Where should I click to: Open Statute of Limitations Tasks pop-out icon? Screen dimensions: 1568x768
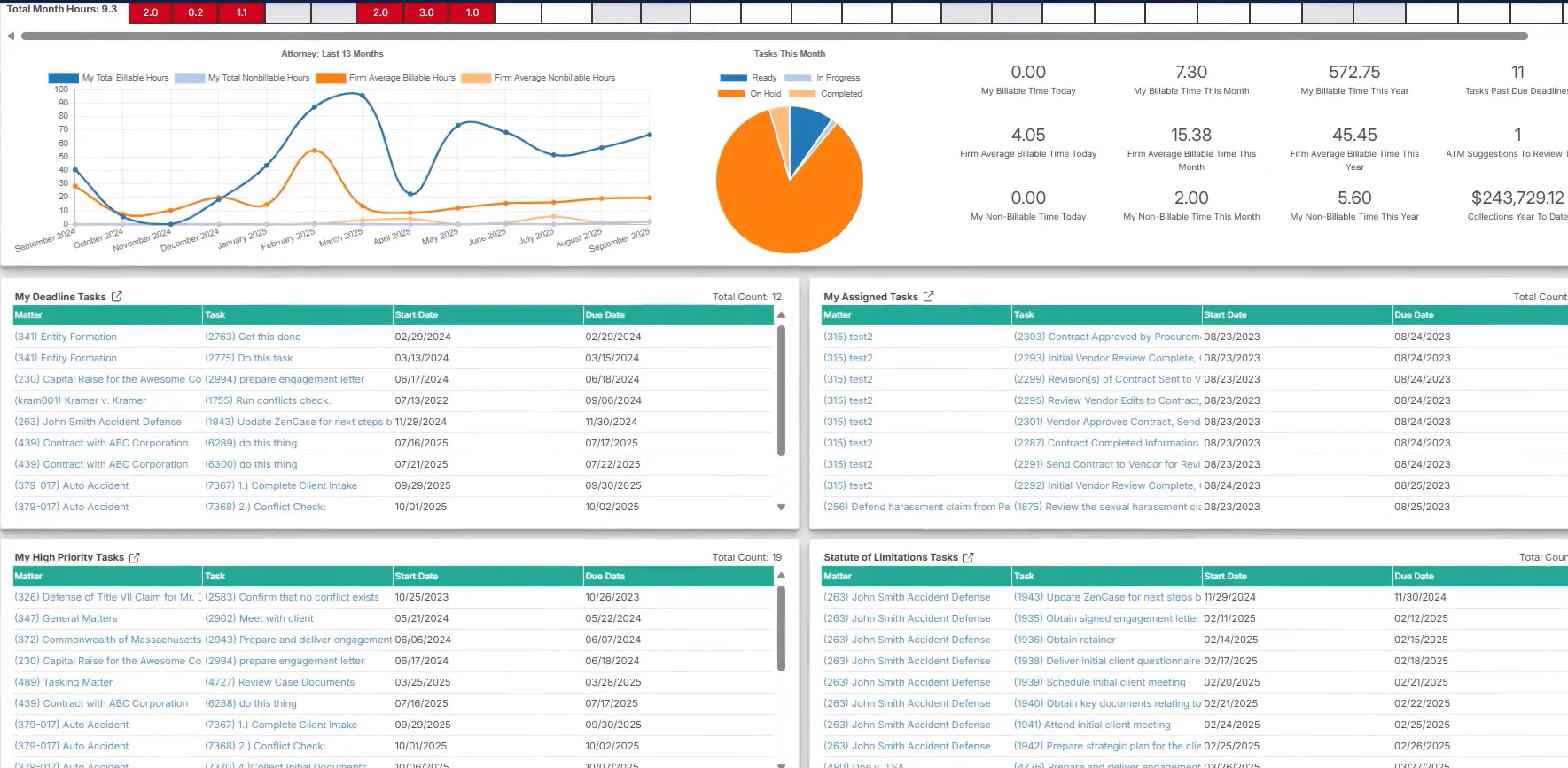[x=968, y=557]
